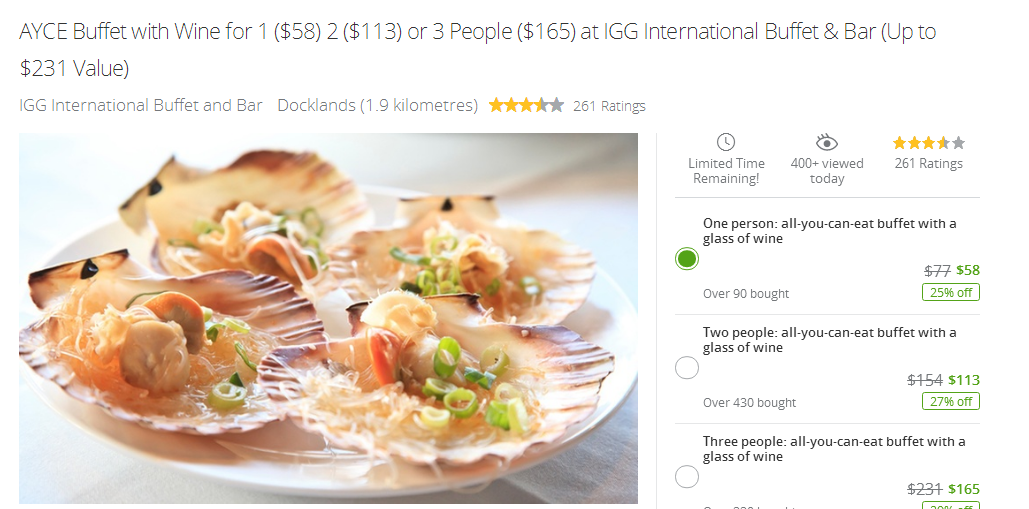Click 261 Ratings text in the sidebar
Viewport: 1029px width, 509px height.
pyautogui.click(x=929, y=163)
